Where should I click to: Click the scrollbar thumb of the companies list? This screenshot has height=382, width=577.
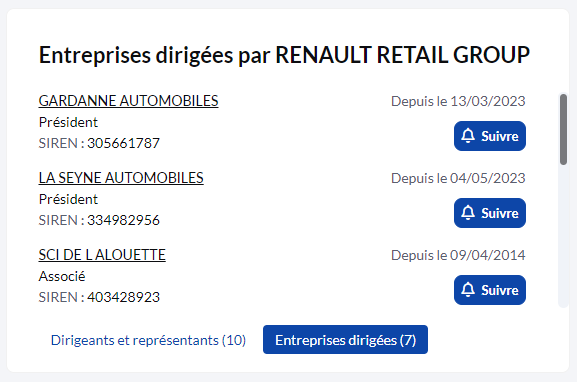[563, 129]
